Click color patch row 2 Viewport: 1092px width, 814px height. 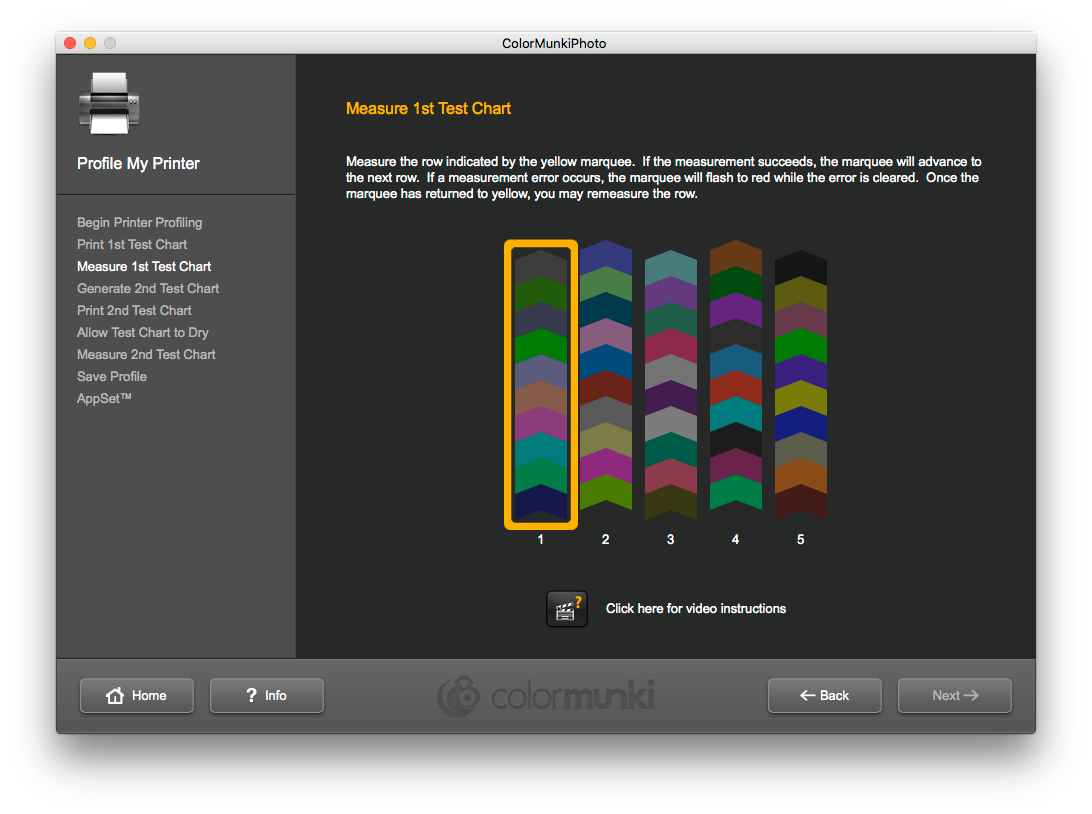pyautogui.click(x=606, y=376)
